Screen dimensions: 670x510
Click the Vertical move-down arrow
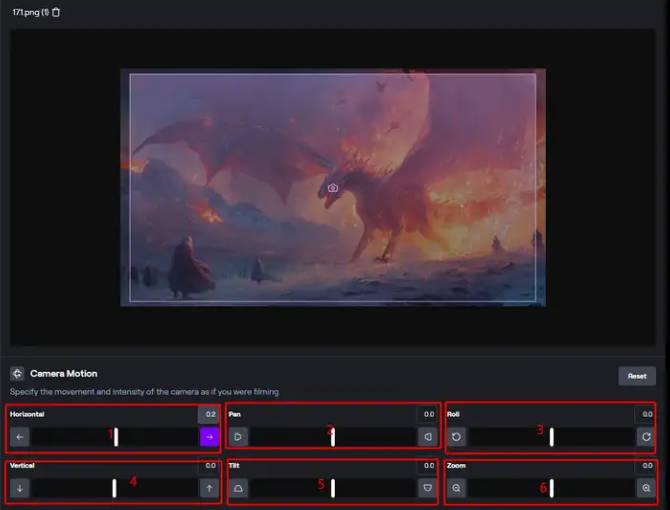20,488
